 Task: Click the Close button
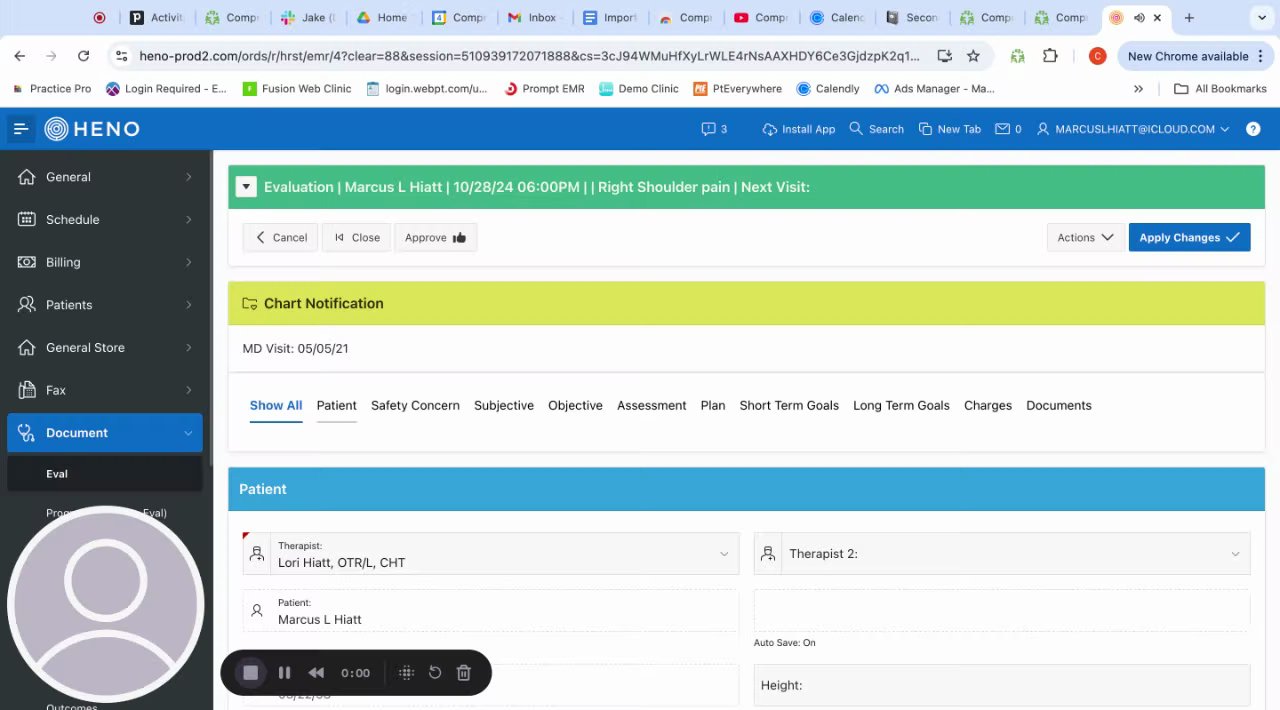[357, 238]
